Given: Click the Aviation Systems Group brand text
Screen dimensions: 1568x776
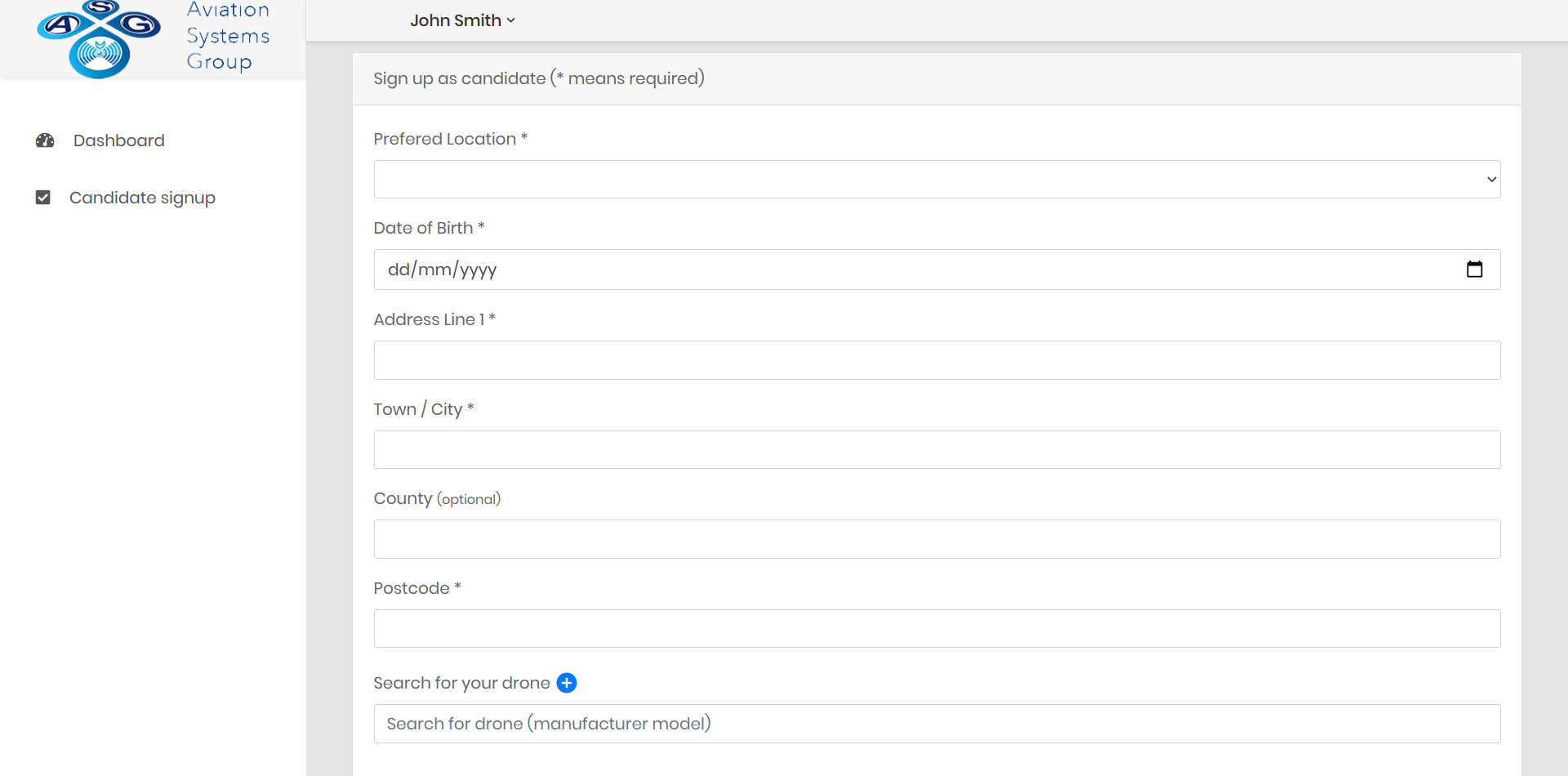Looking at the screenshot, I should (x=228, y=36).
